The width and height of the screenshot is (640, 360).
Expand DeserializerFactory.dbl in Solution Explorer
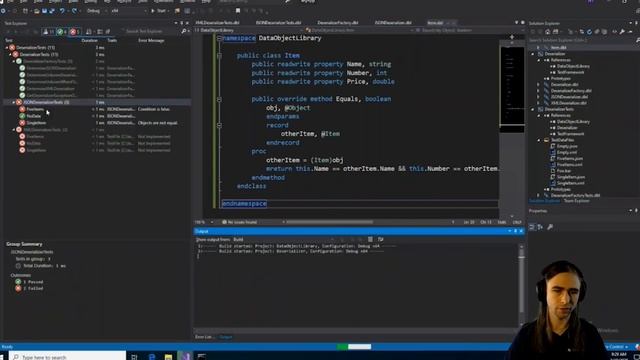tap(538, 91)
